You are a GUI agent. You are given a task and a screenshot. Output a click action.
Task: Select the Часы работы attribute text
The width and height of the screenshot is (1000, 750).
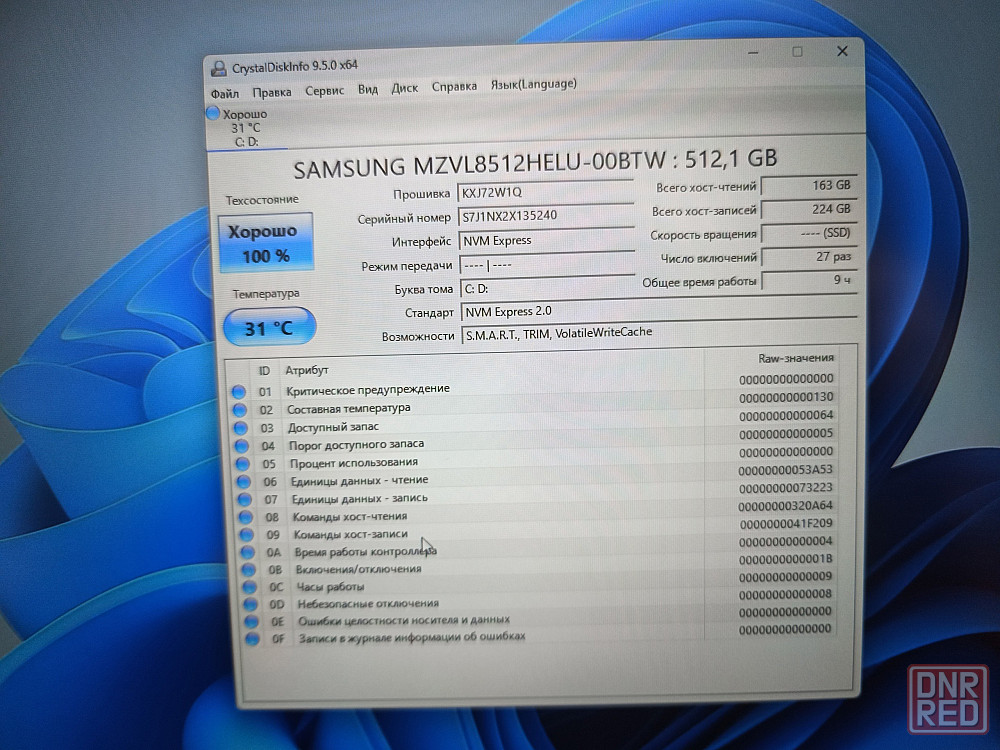330,587
